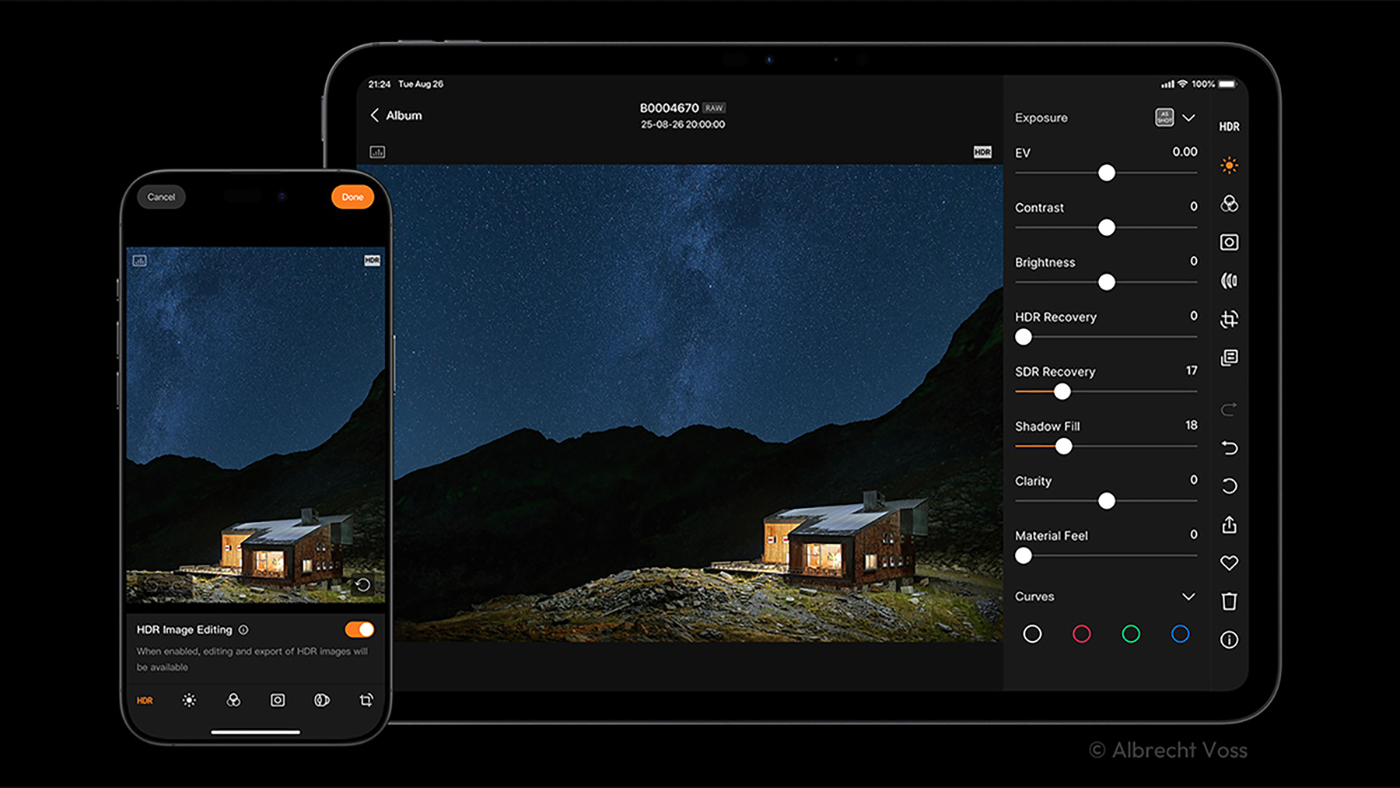1400x788 pixels.
Task: Click the reset circular arrow in the tablet sidebar
Action: (1229, 486)
